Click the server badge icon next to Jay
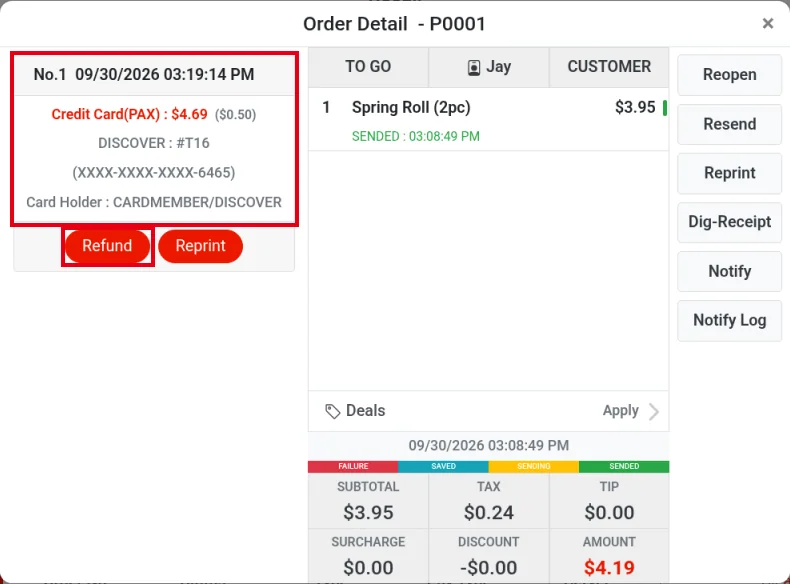Viewport: 790px width, 584px height. pyautogui.click(x=474, y=68)
